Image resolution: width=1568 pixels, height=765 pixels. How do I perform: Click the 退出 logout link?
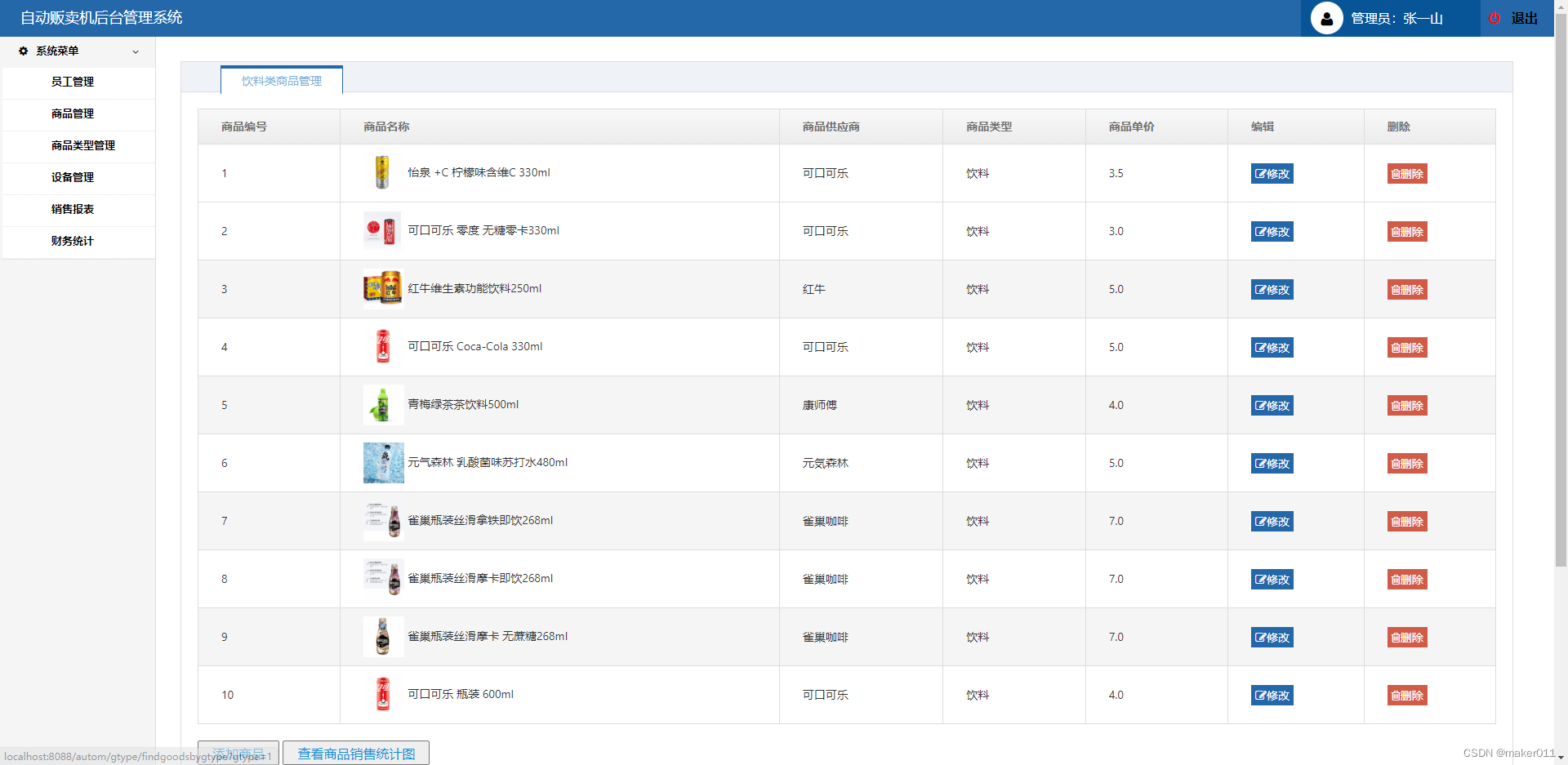coord(1524,18)
